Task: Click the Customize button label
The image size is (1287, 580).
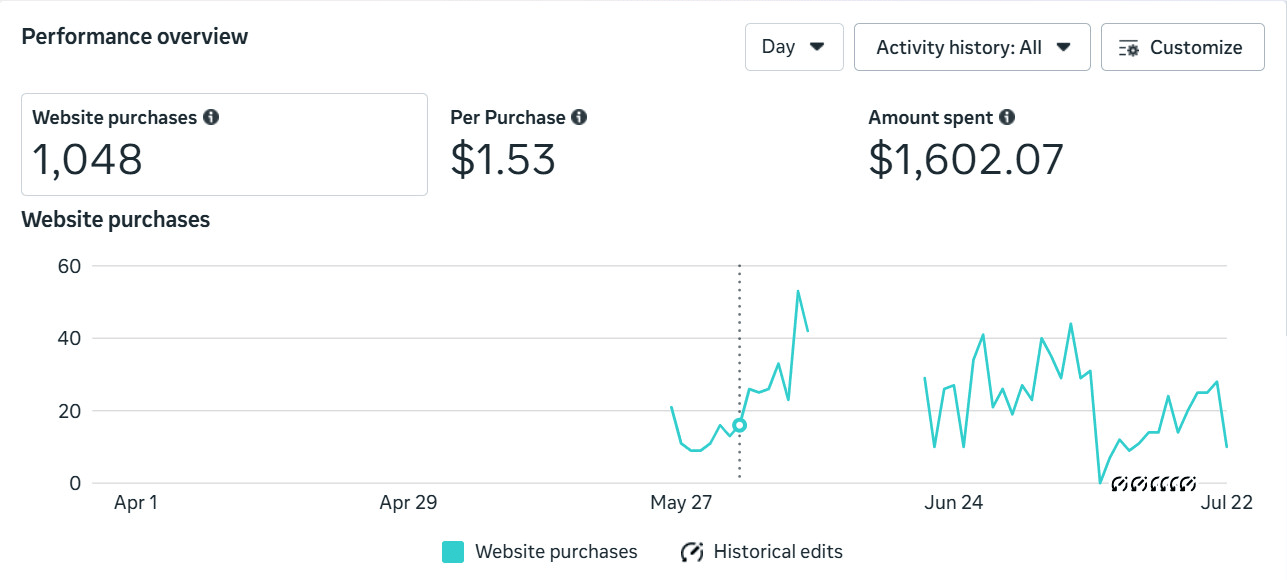Action: pos(1195,47)
